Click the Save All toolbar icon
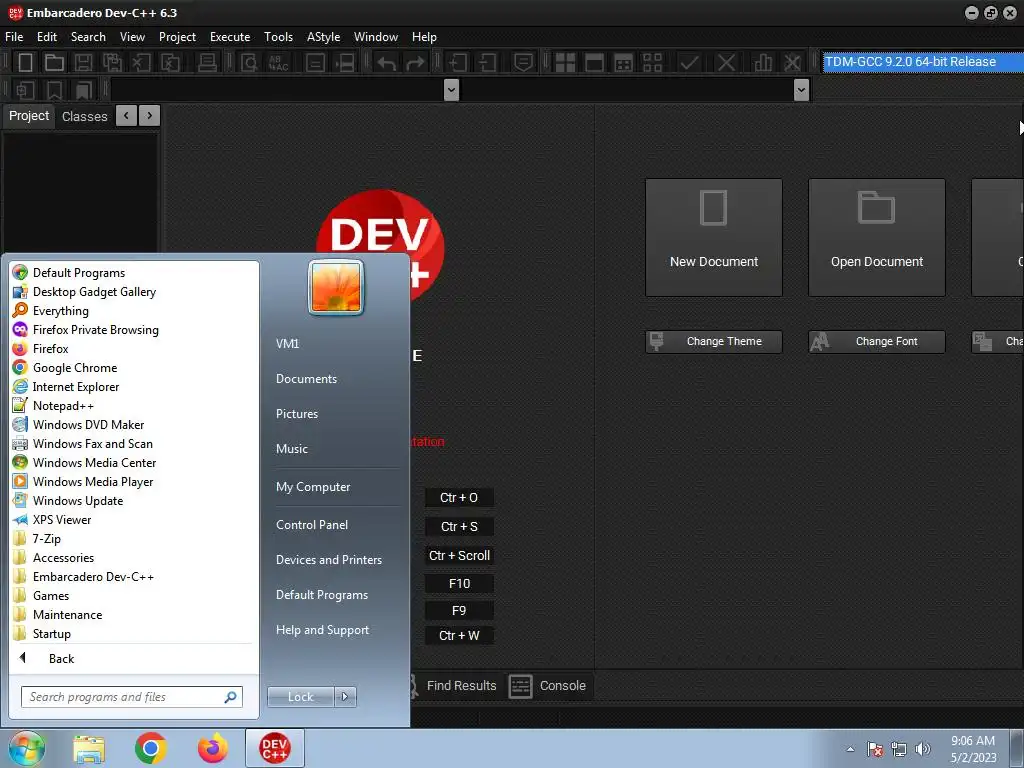The width and height of the screenshot is (1024, 768). (x=112, y=63)
